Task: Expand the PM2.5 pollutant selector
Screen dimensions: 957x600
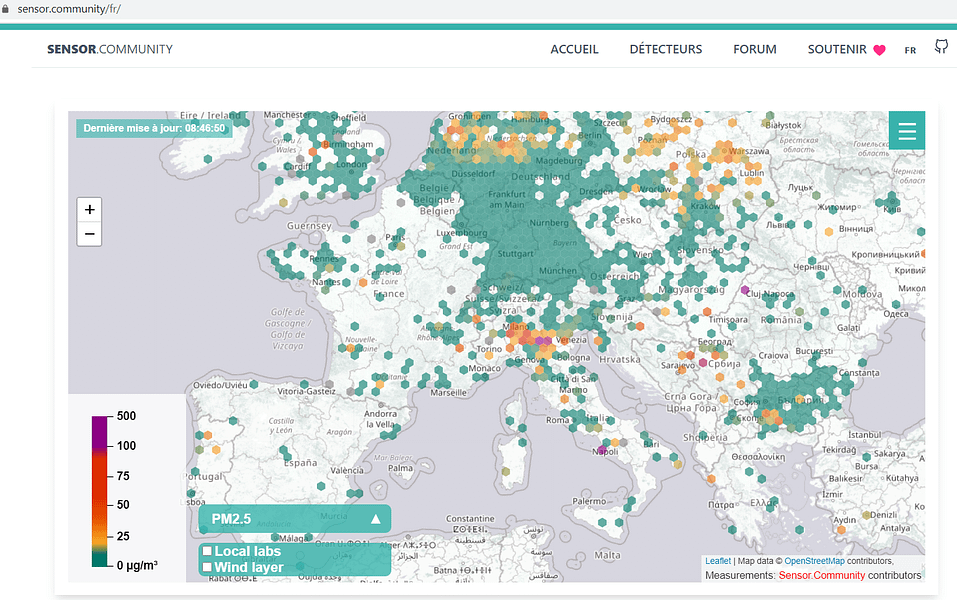Action: [x=295, y=519]
